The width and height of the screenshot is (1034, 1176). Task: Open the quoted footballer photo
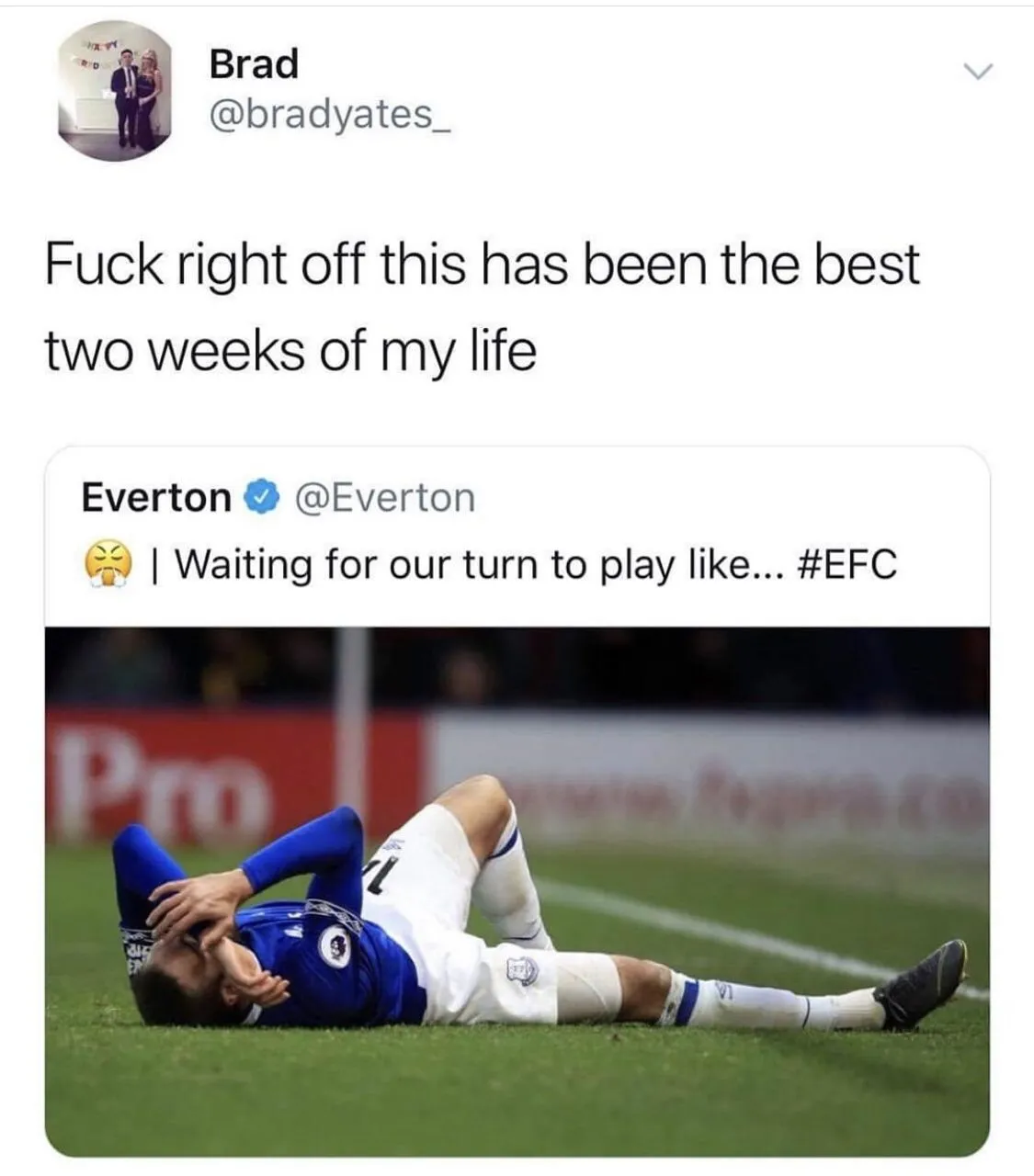517,889
